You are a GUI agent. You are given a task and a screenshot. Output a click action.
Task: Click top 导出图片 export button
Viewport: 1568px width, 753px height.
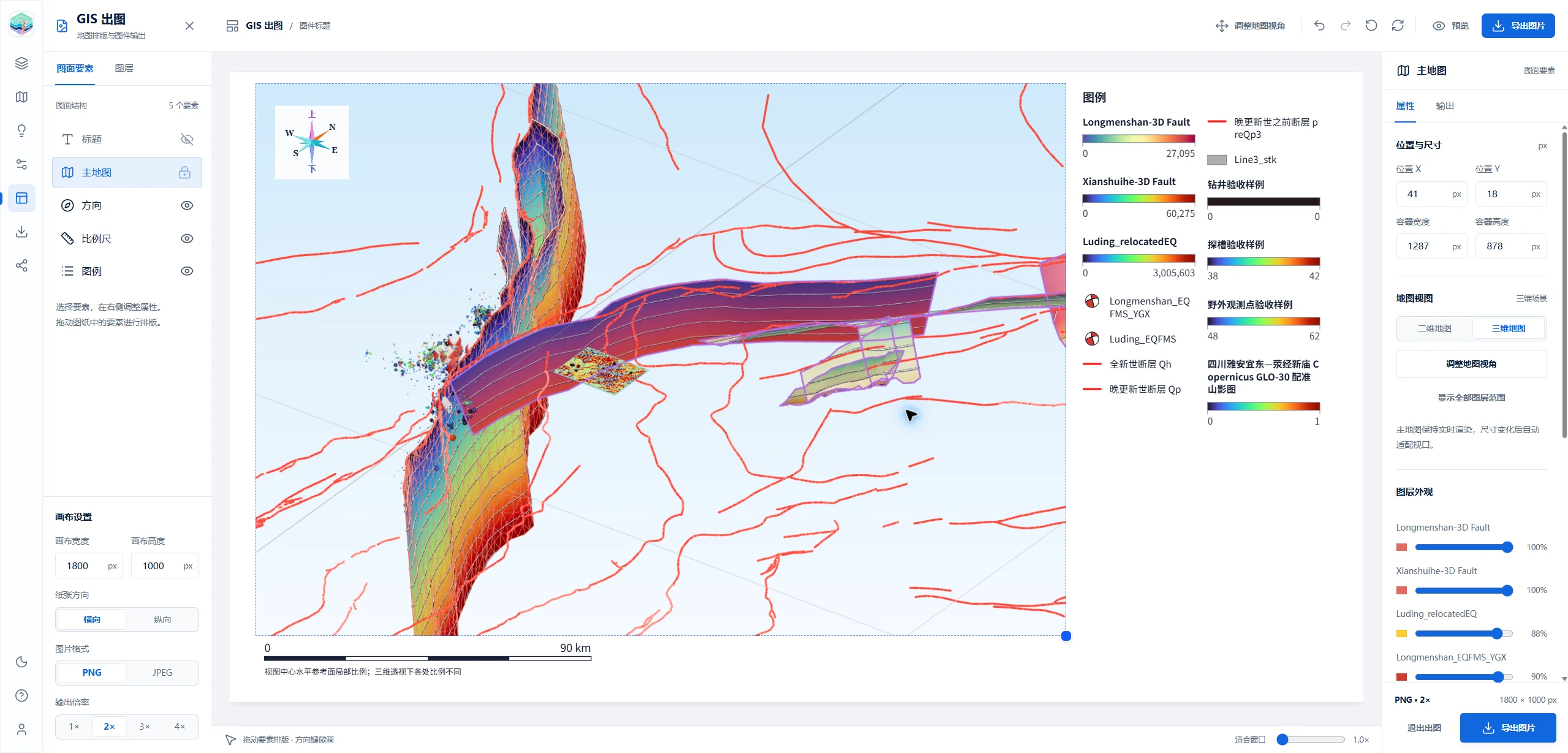(1518, 26)
